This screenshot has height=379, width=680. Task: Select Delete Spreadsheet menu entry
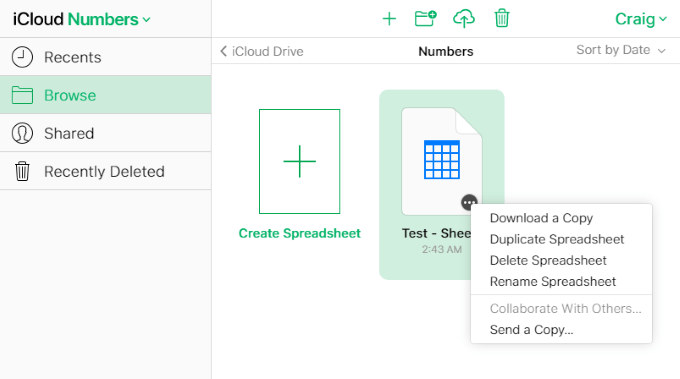click(x=548, y=261)
